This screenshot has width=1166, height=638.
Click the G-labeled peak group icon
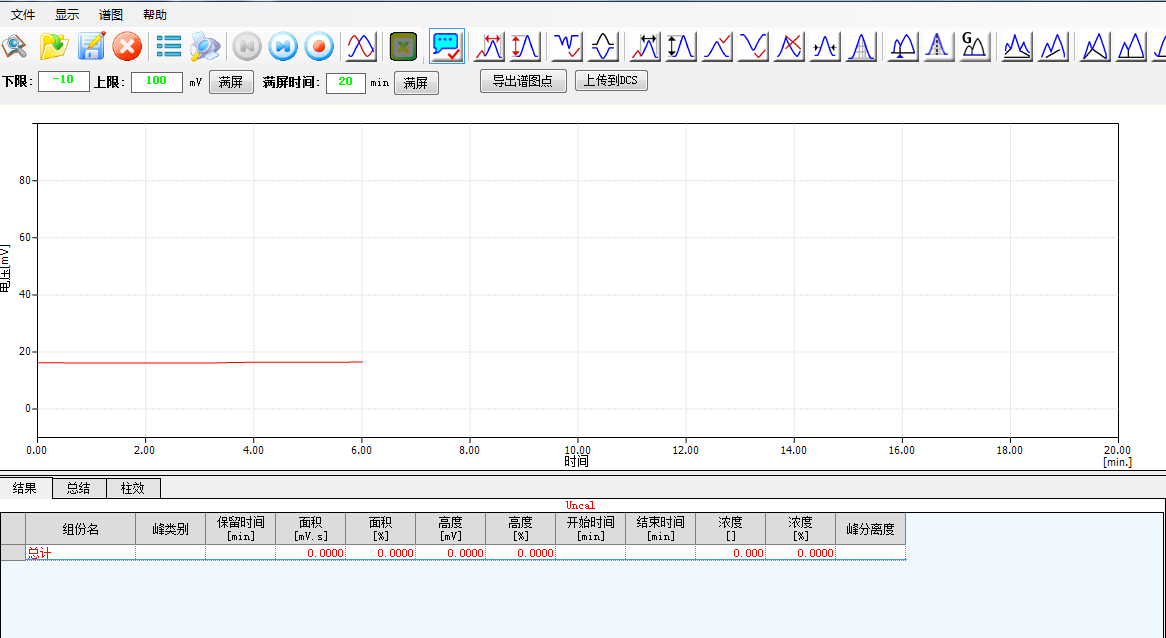tap(974, 47)
